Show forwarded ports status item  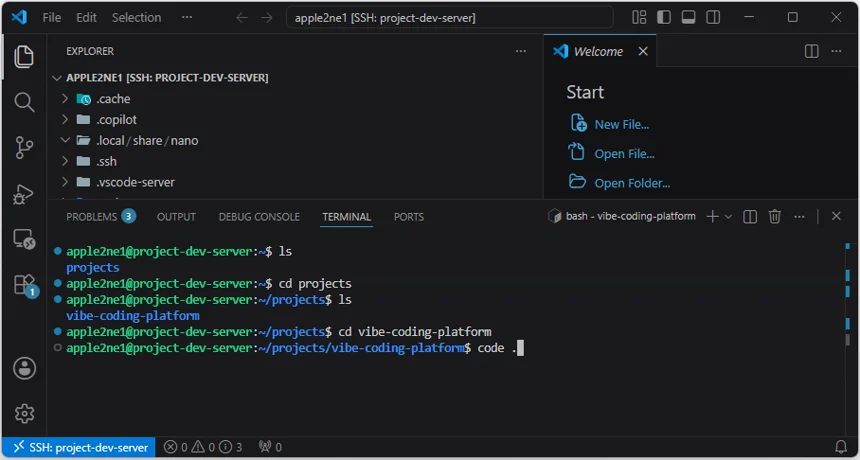click(270, 447)
